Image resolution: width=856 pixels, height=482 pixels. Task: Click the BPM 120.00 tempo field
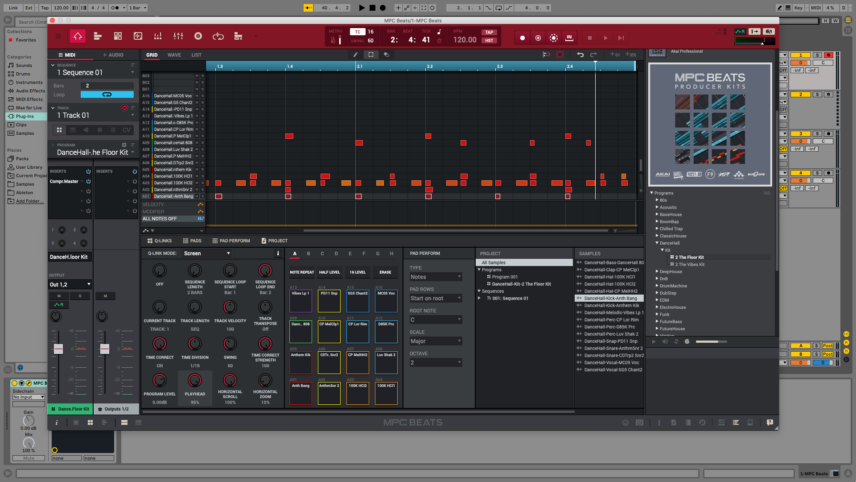click(x=465, y=40)
